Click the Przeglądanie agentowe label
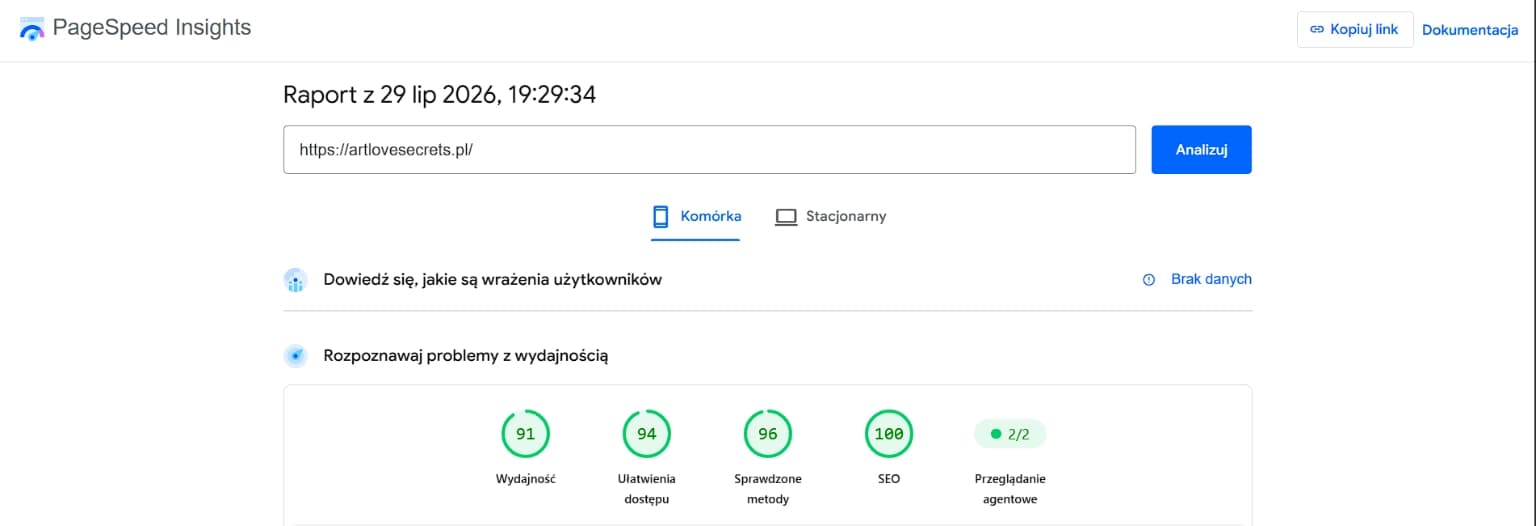The width and height of the screenshot is (1536, 526). 1009,489
